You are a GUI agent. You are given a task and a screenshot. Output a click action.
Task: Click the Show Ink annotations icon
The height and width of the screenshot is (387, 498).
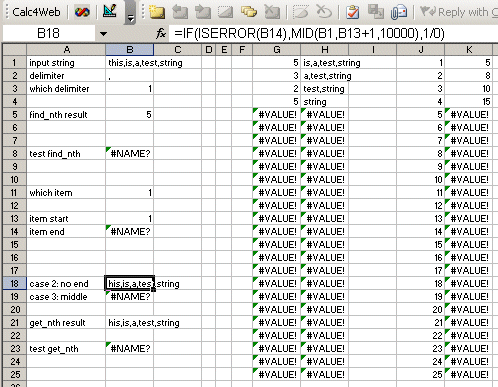point(301,12)
